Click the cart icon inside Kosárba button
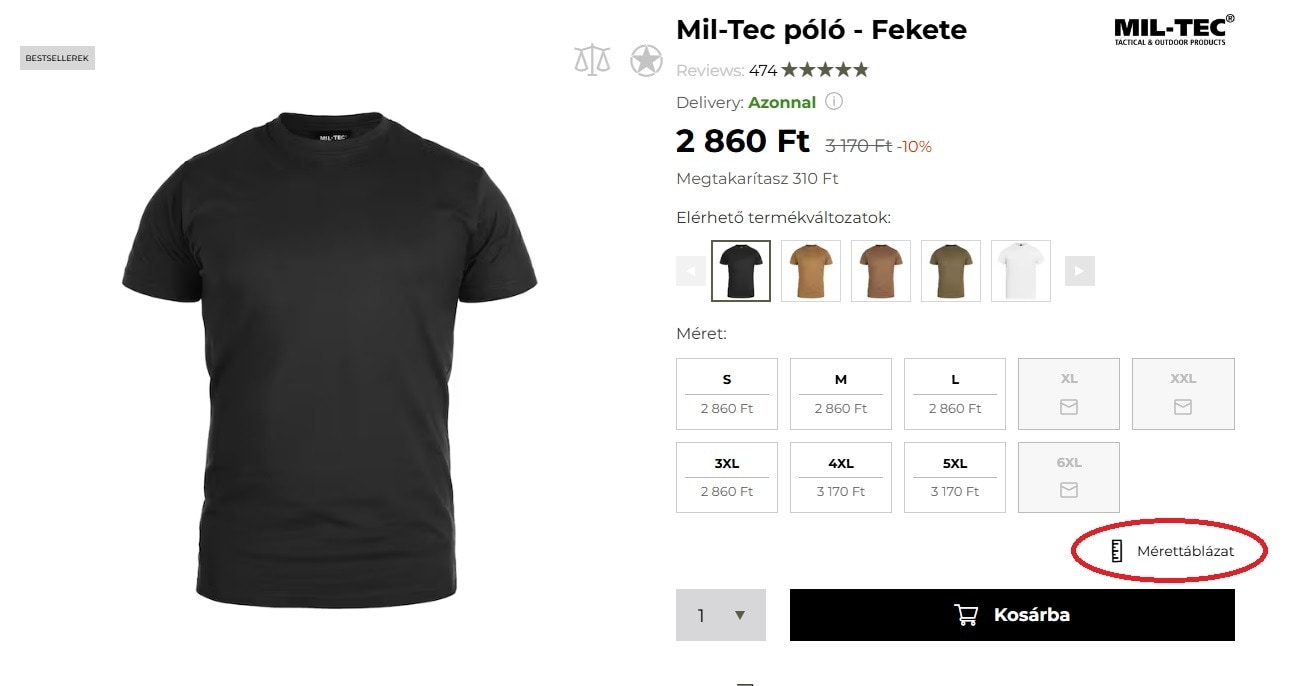Viewport: 1292px width, 686px height. (966, 615)
